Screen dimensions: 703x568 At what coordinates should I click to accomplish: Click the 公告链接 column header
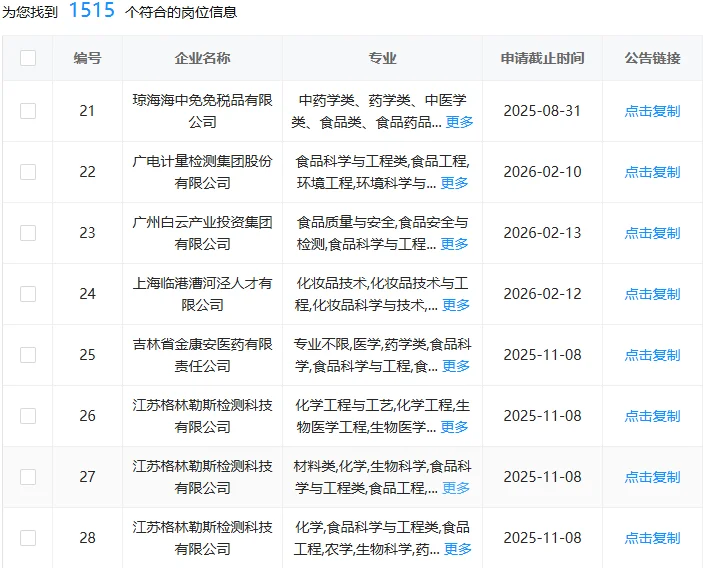click(x=652, y=58)
